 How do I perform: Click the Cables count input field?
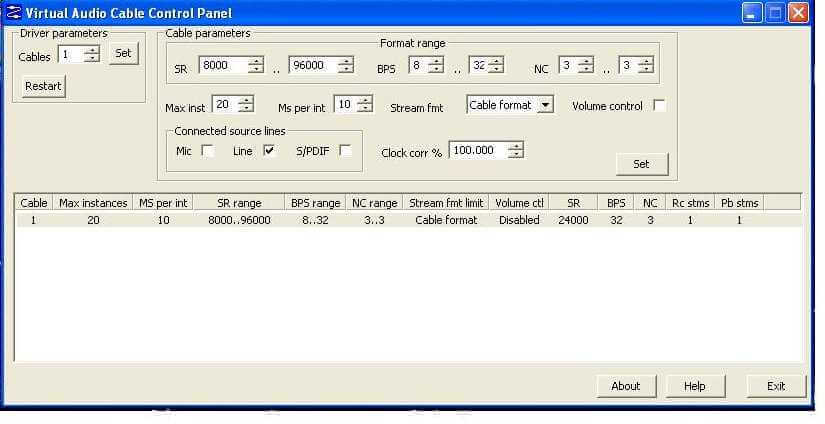72,54
